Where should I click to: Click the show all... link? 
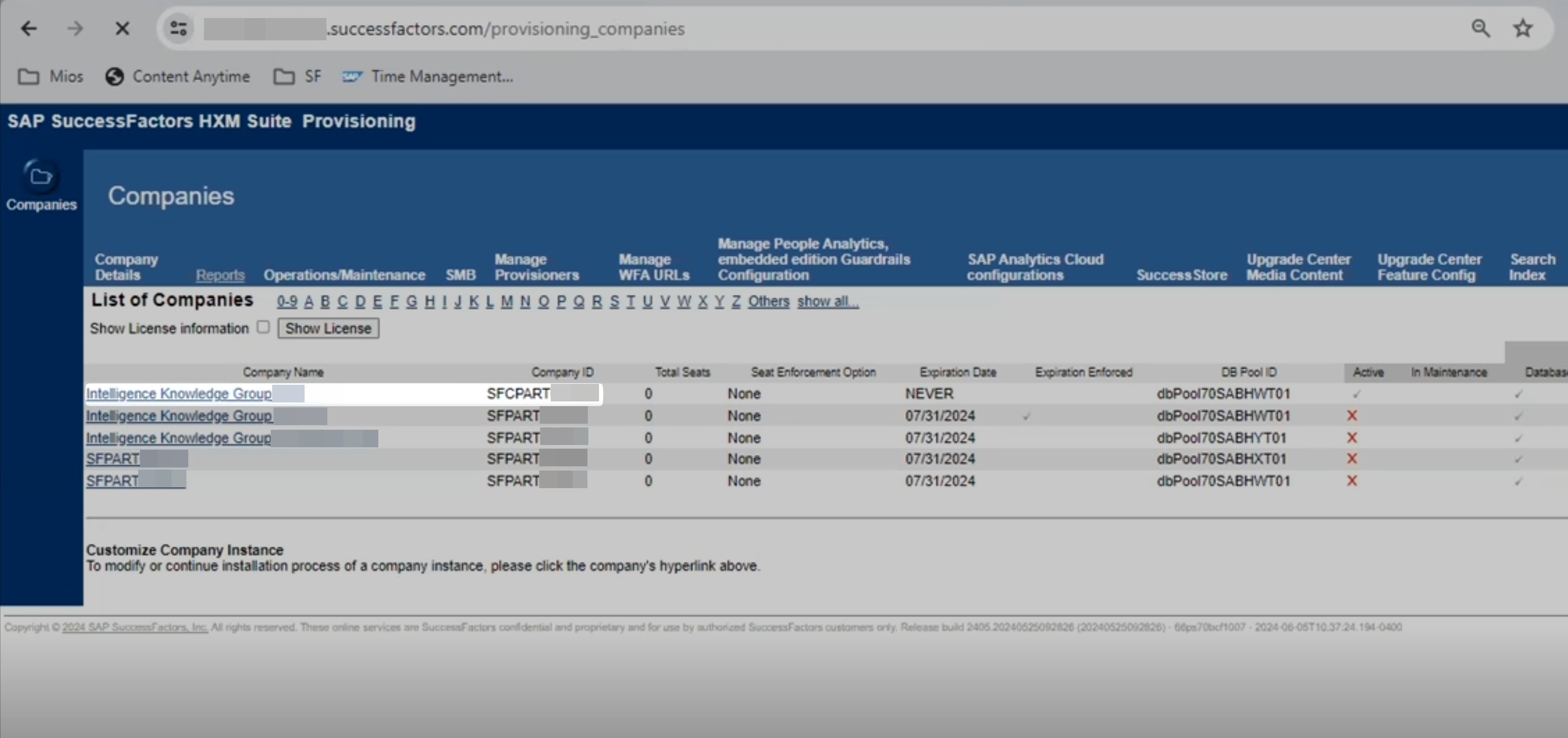[828, 301]
